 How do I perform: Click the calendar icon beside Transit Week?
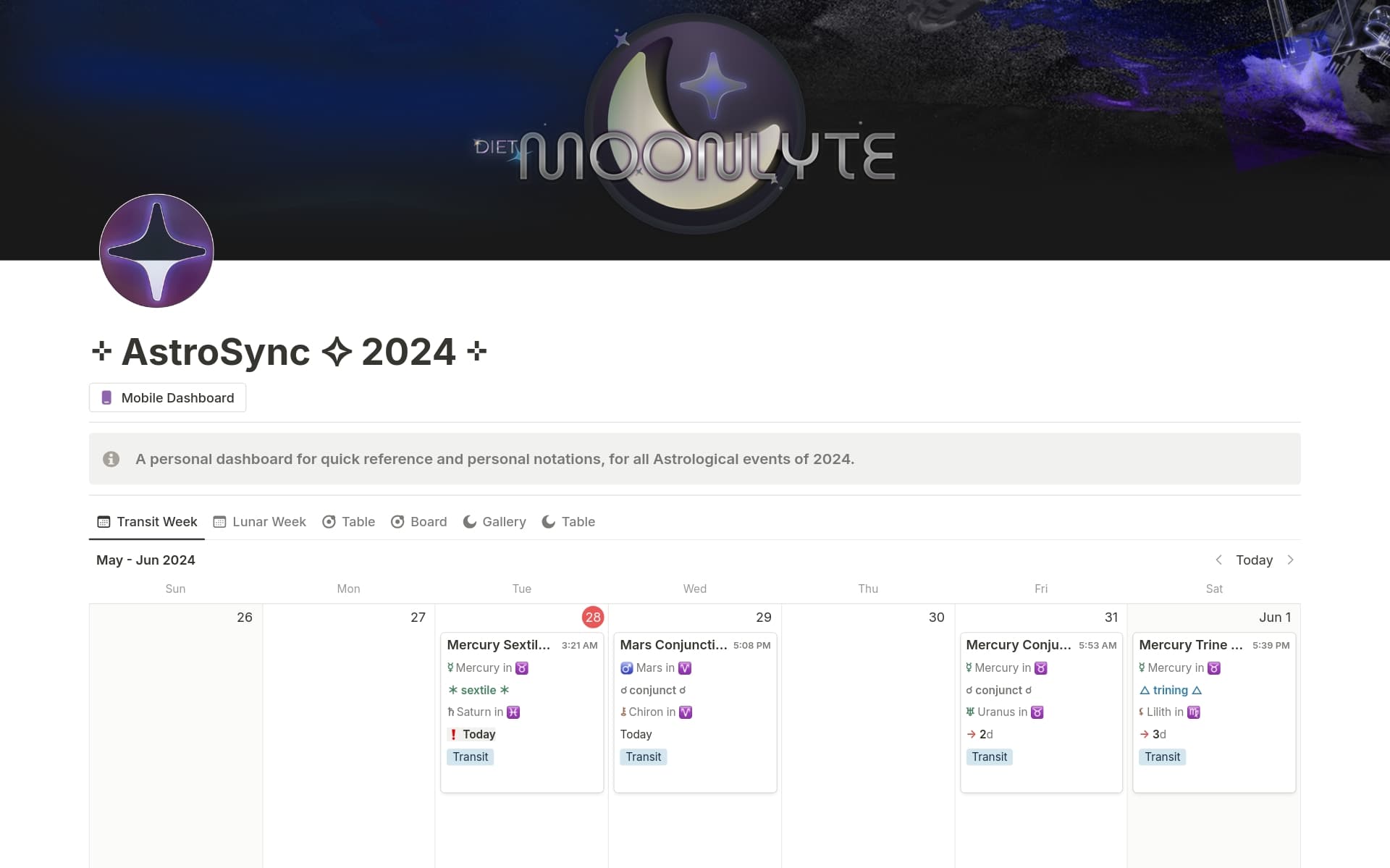click(103, 521)
